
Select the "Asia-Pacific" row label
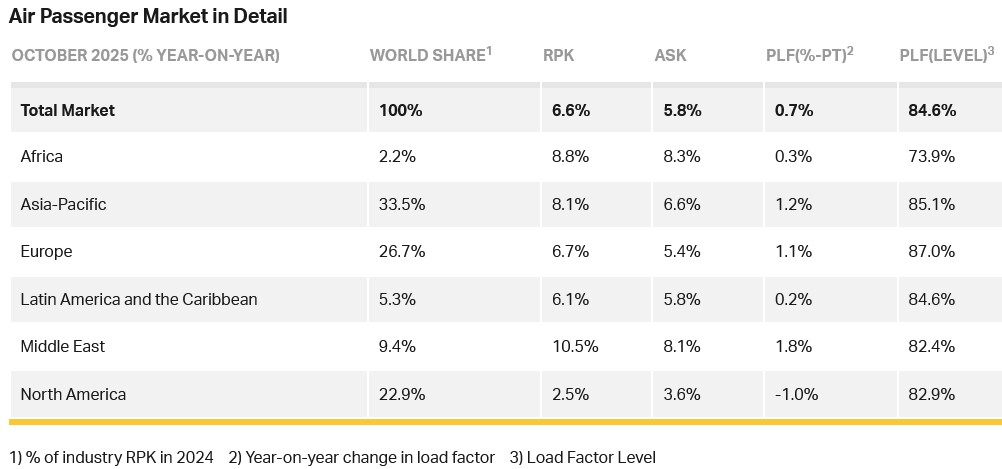tap(63, 204)
